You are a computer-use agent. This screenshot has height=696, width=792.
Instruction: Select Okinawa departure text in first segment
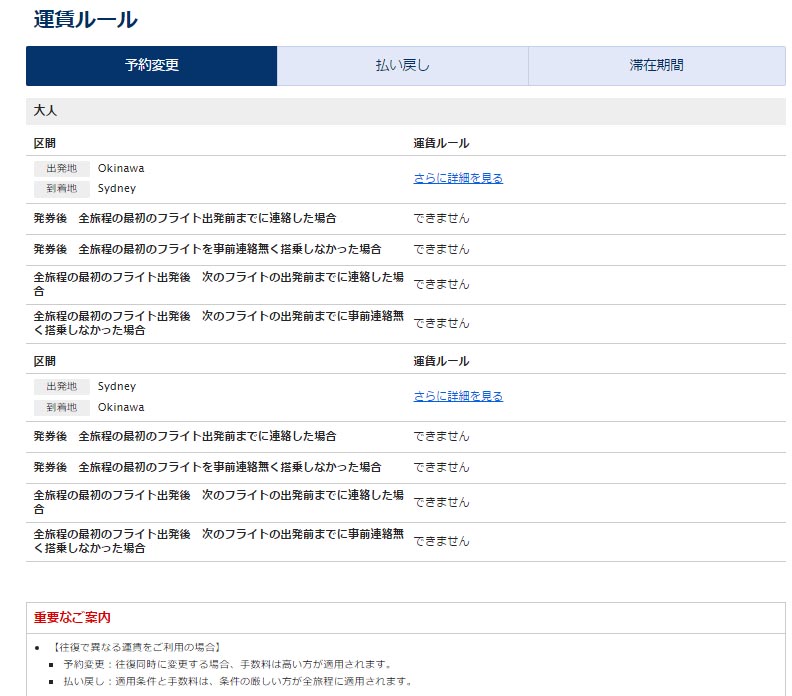[x=120, y=168]
